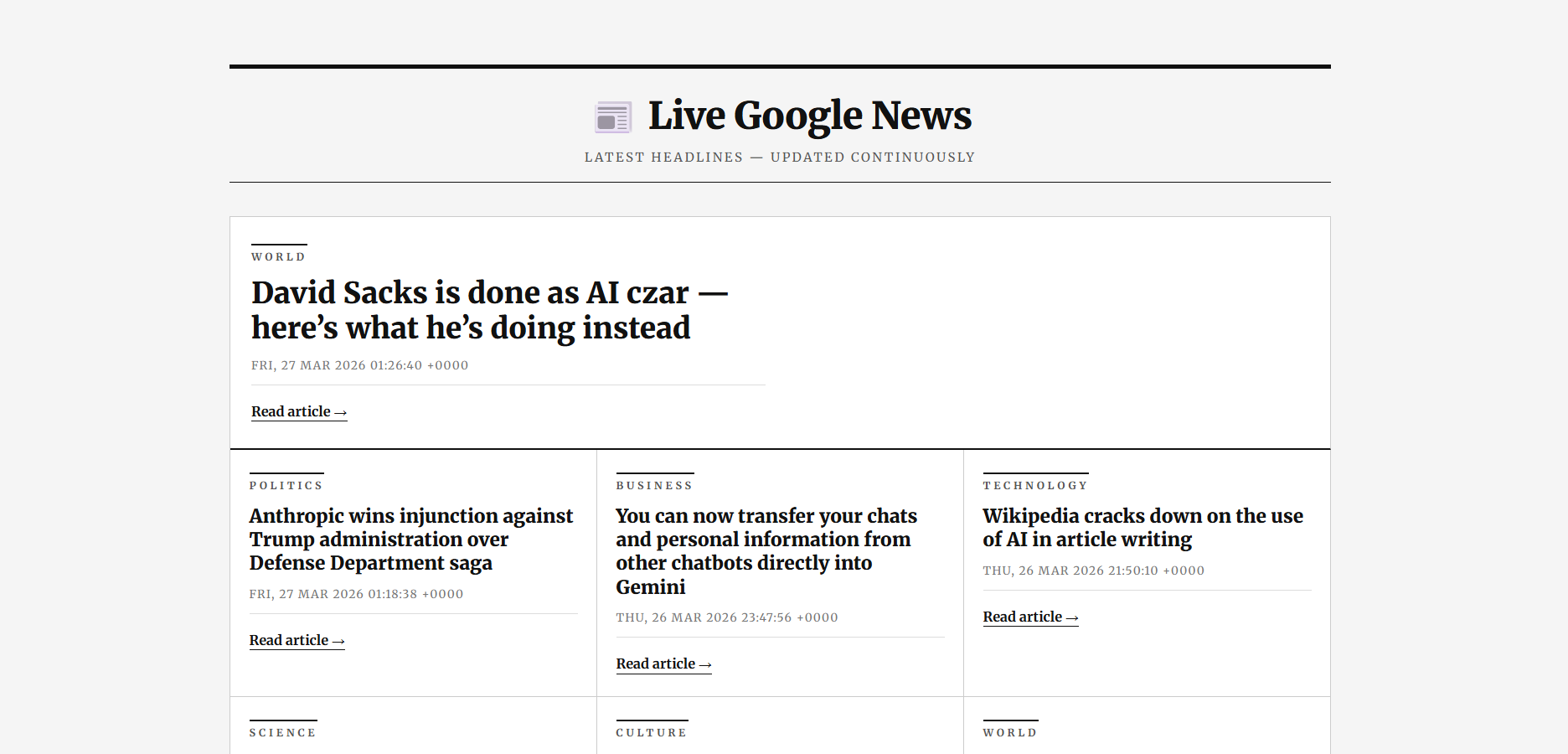1568x754 pixels.
Task: Click the newspaper icon beside the title
Action: pyautogui.click(x=613, y=117)
